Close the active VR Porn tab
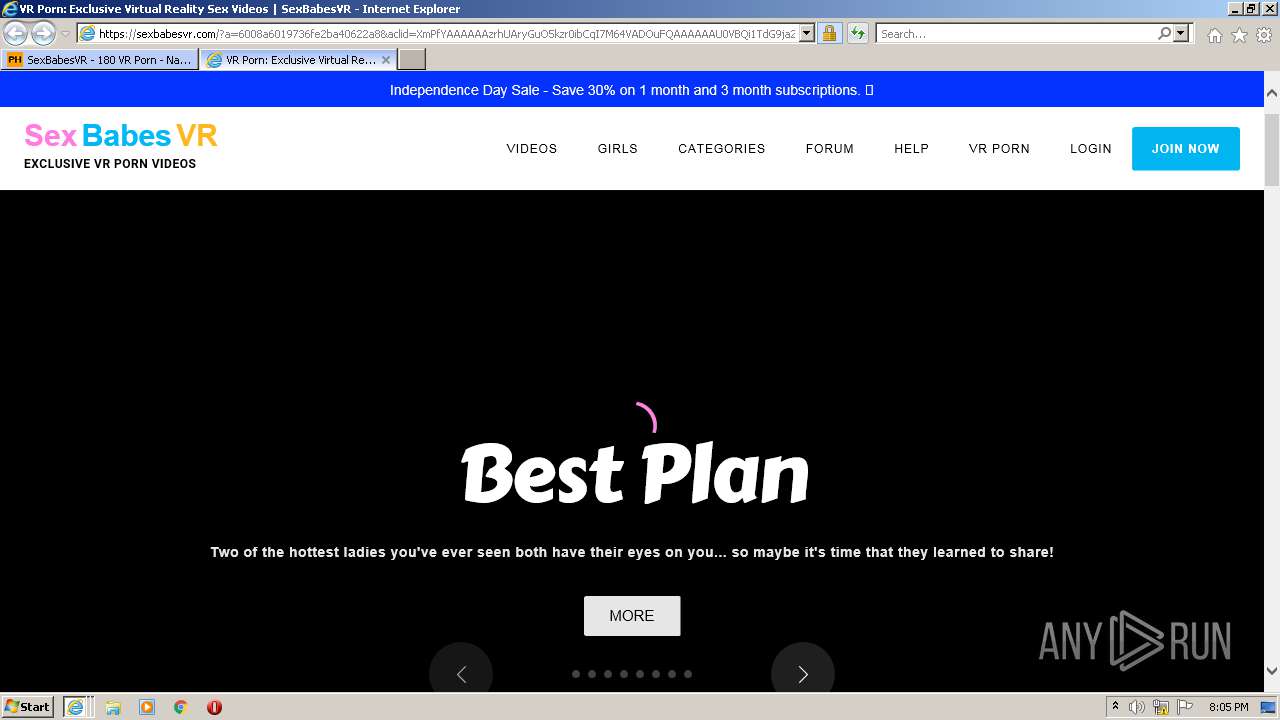This screenshot has width=1280, height=720. (386, 60)
